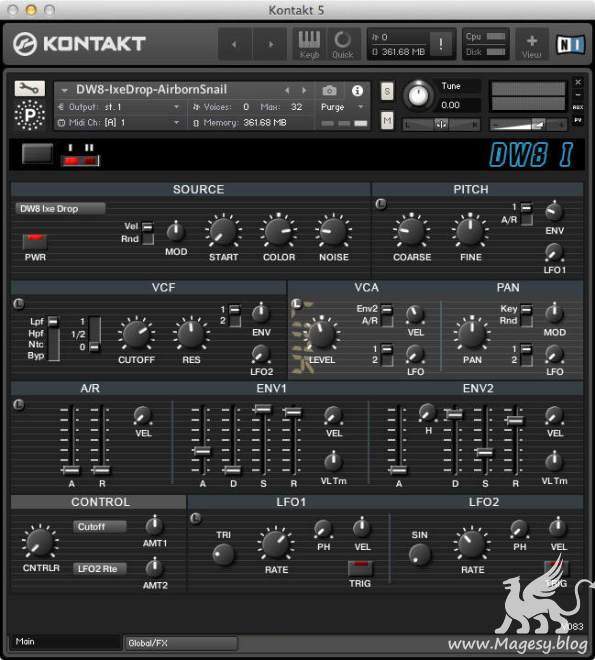Go to next item using right toolbar arrow
Image resolution: width=595 pixels, height=660 pixels.
271,44
